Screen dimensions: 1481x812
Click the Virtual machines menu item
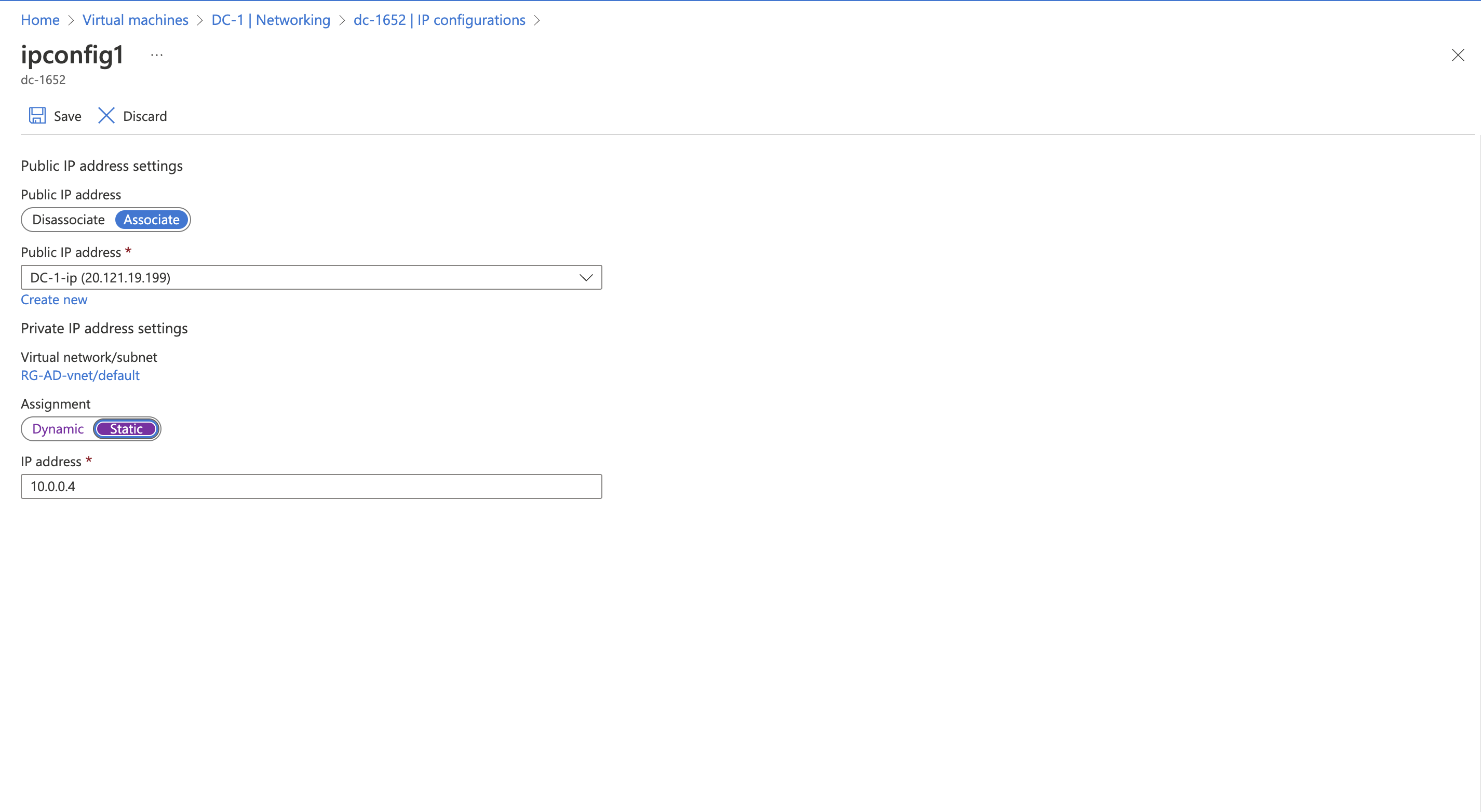[x=134, y=19]
